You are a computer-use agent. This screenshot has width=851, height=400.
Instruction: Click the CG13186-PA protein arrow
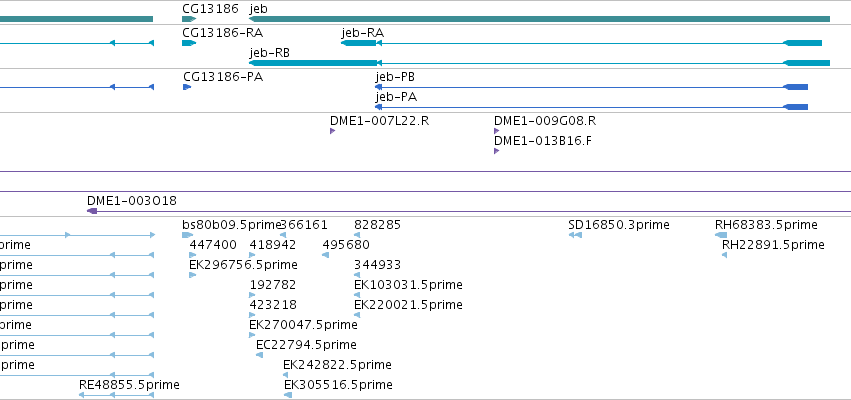187,87
